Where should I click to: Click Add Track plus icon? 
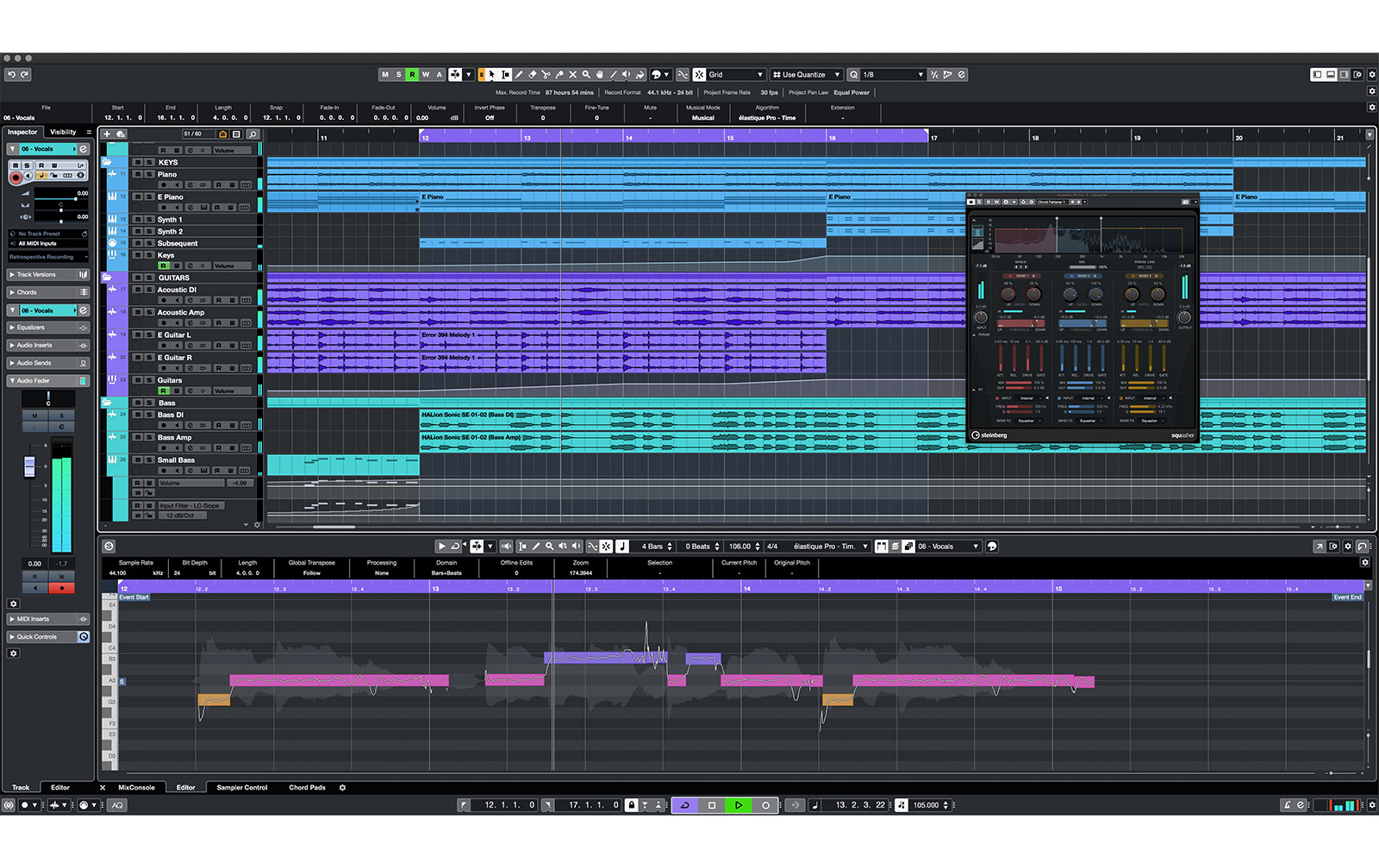(x=107, y=134)
